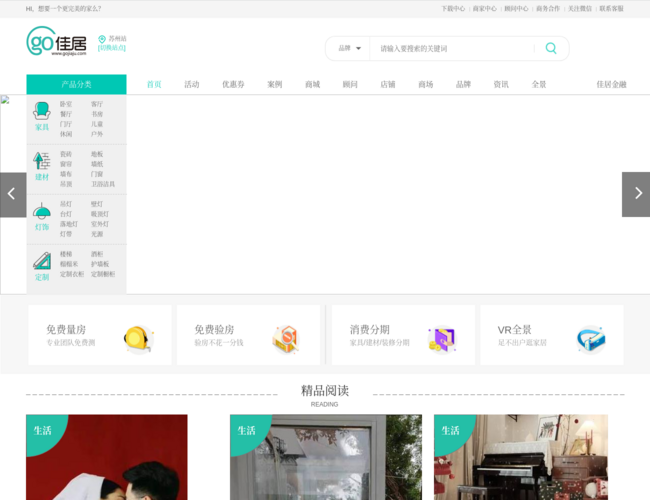Viewport: 650px width, 500px height.
Task: Open the 品牌 search type dropdown
Action: point(349,48)
